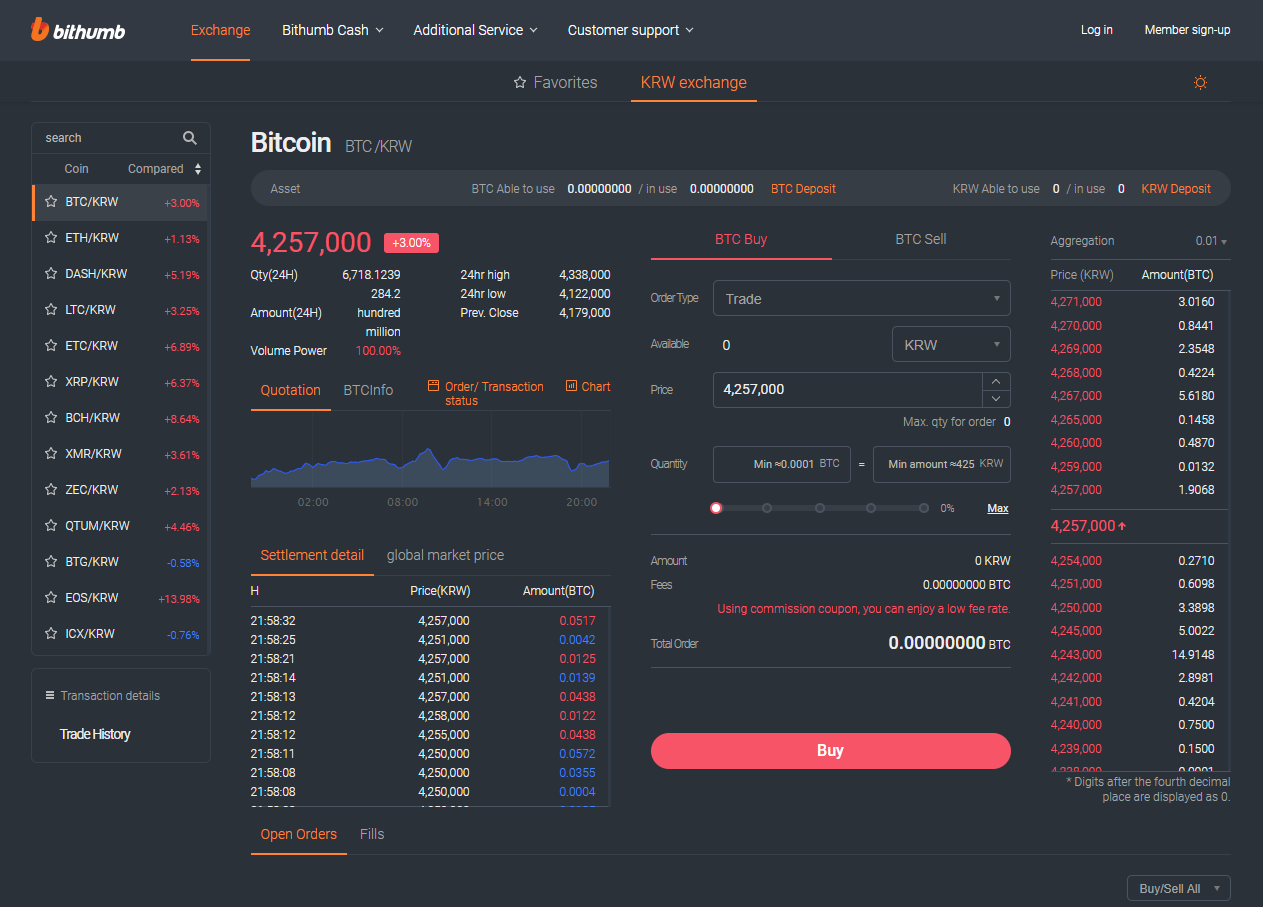This screenshot has width=1263, height=907.
Task: Click Member sign-up link
Action: (x=1187, y=30)
